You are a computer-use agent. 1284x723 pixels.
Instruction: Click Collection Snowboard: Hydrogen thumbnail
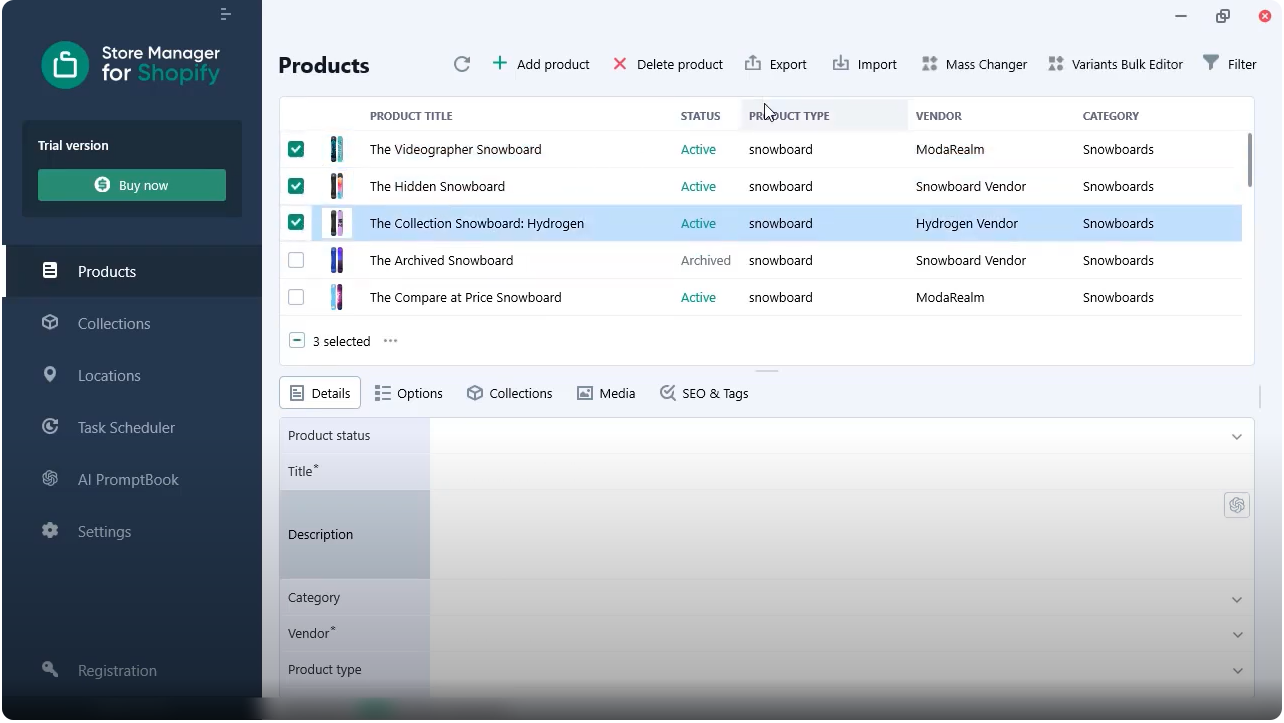pos(337,223)
